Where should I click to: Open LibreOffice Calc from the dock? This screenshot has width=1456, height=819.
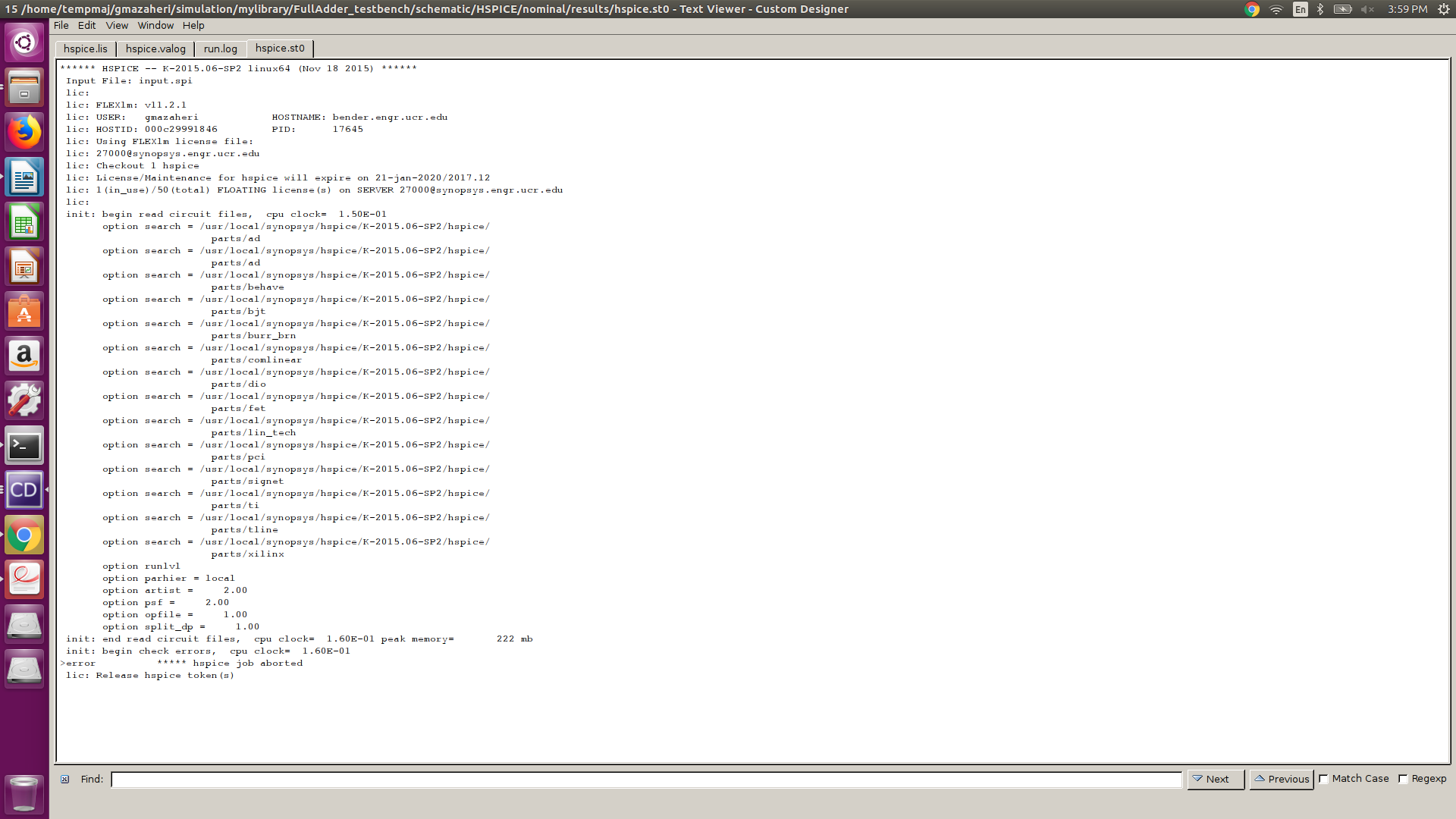[x=24, y=221]
